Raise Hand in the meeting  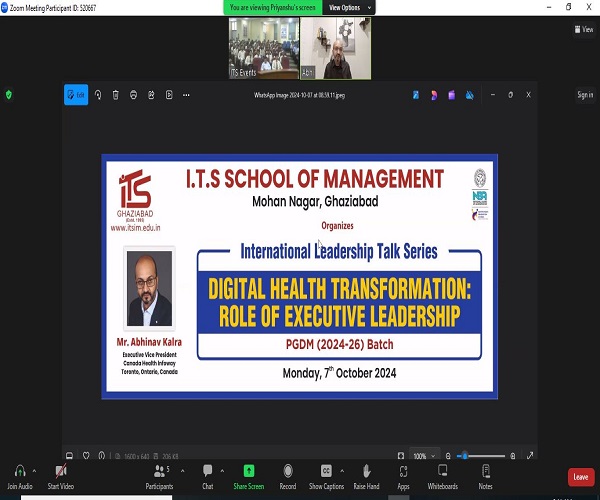point(366,477)
